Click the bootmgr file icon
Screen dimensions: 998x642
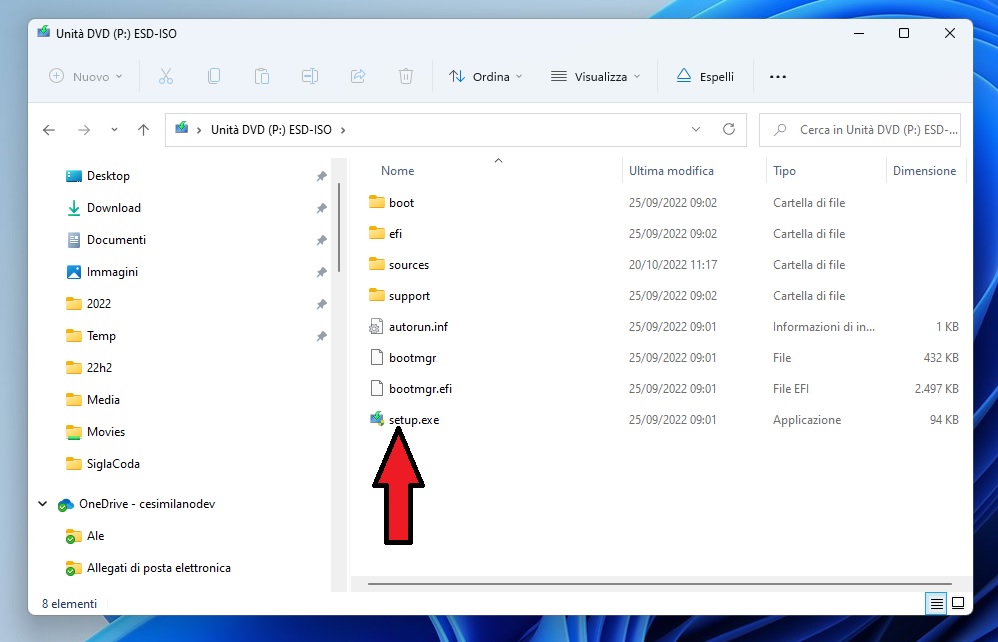[x=377, y=357]
